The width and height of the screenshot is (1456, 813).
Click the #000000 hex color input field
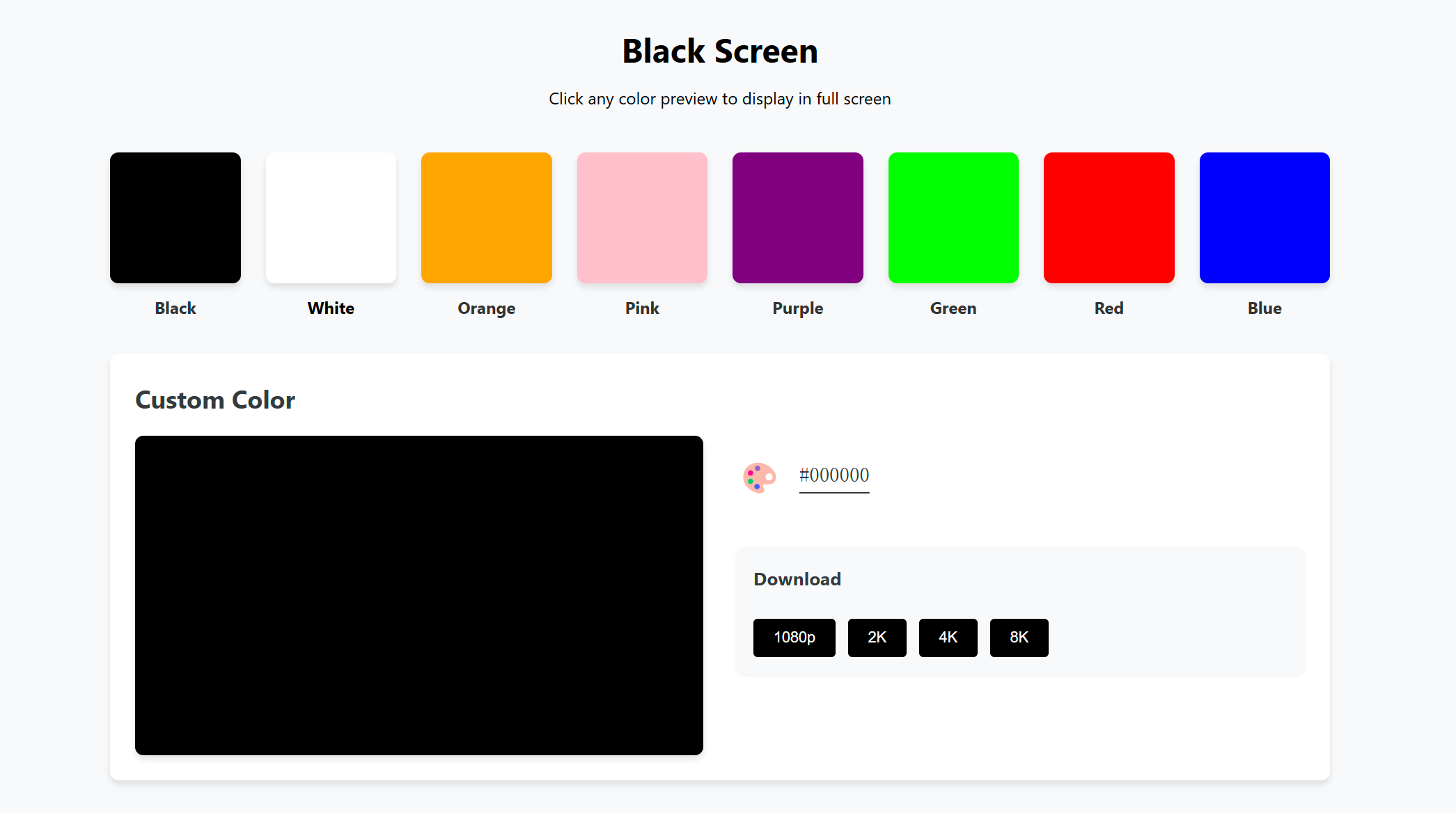point(833,476)
